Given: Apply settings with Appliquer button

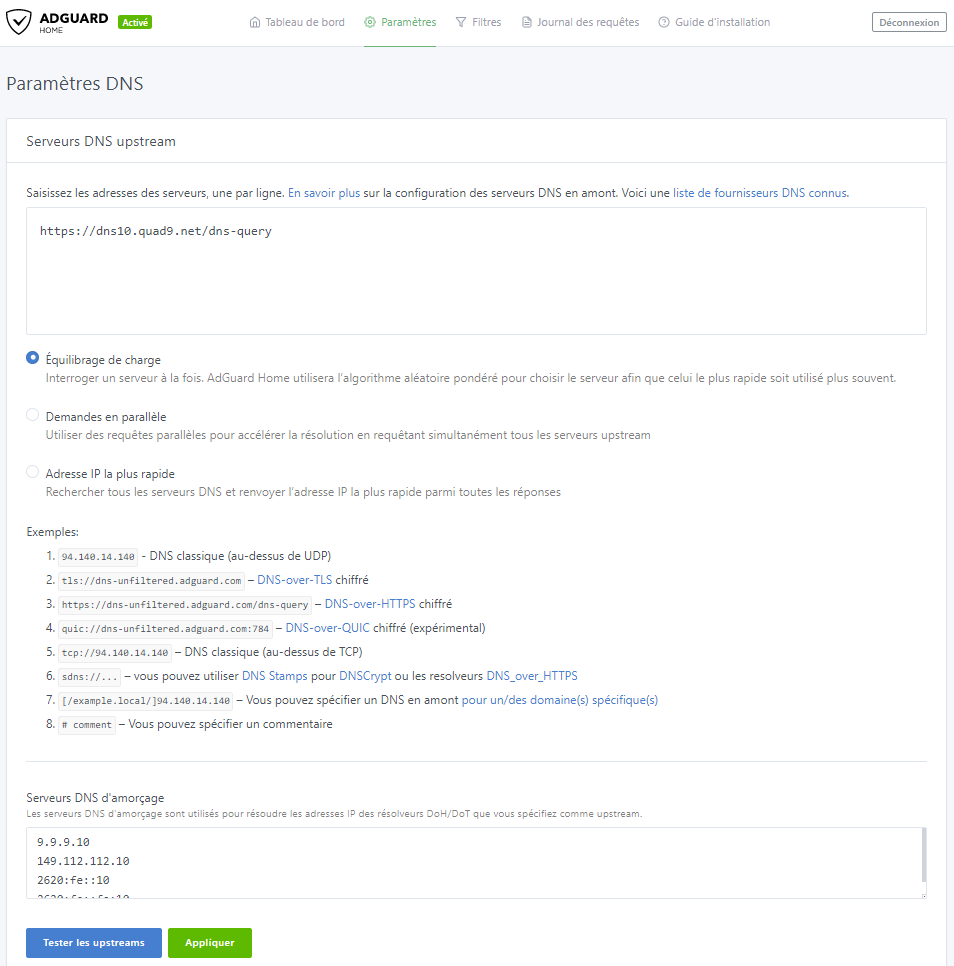Looking at the screenshot, I should click(210, 943).
